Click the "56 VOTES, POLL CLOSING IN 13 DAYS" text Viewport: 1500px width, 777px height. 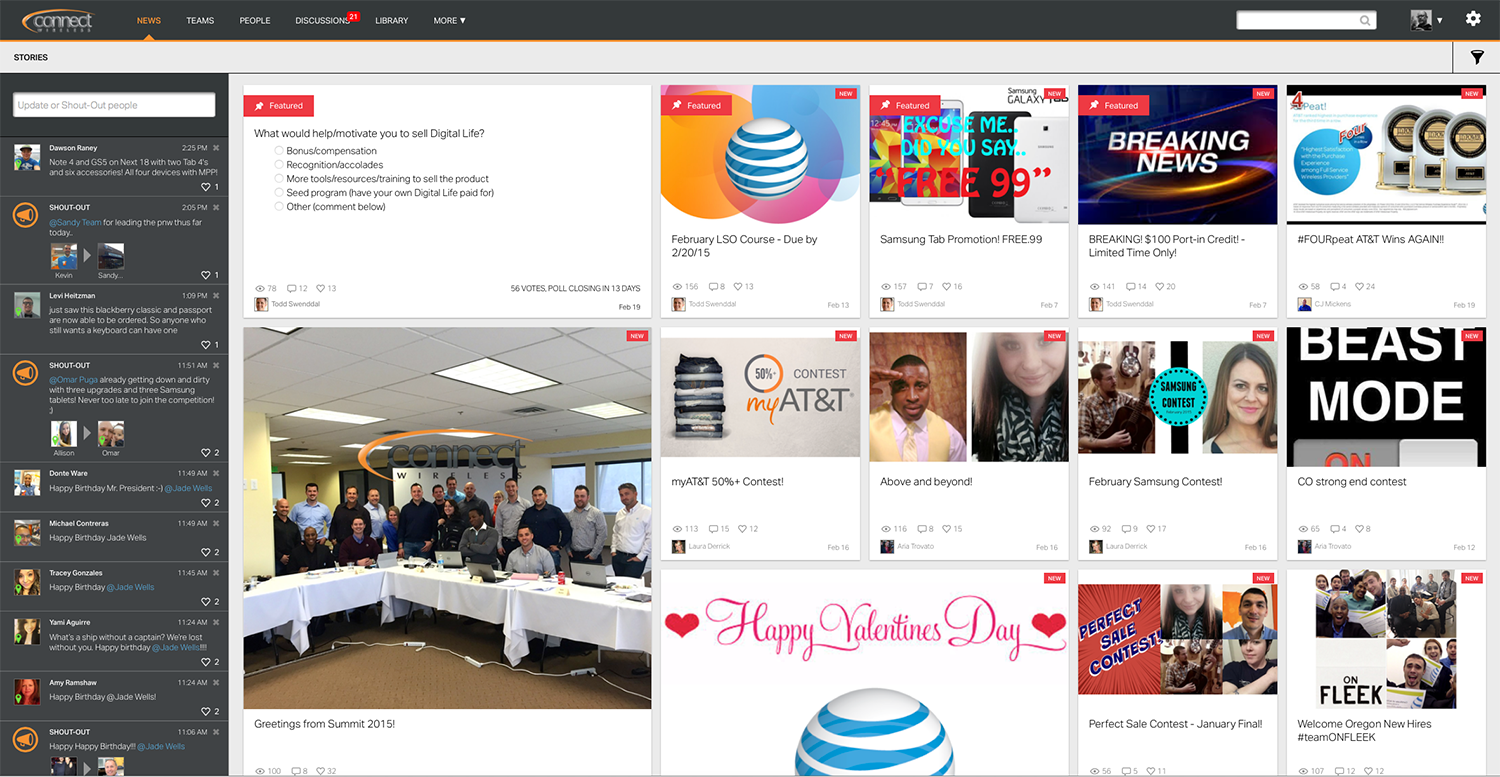575,288
